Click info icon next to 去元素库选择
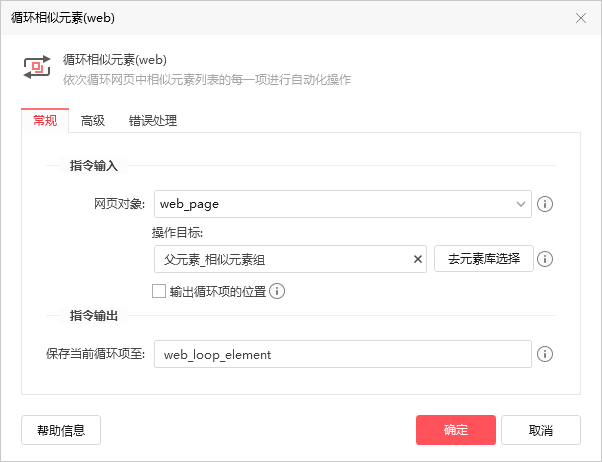This screenshot has height=462, width=602. pos(545,259)
